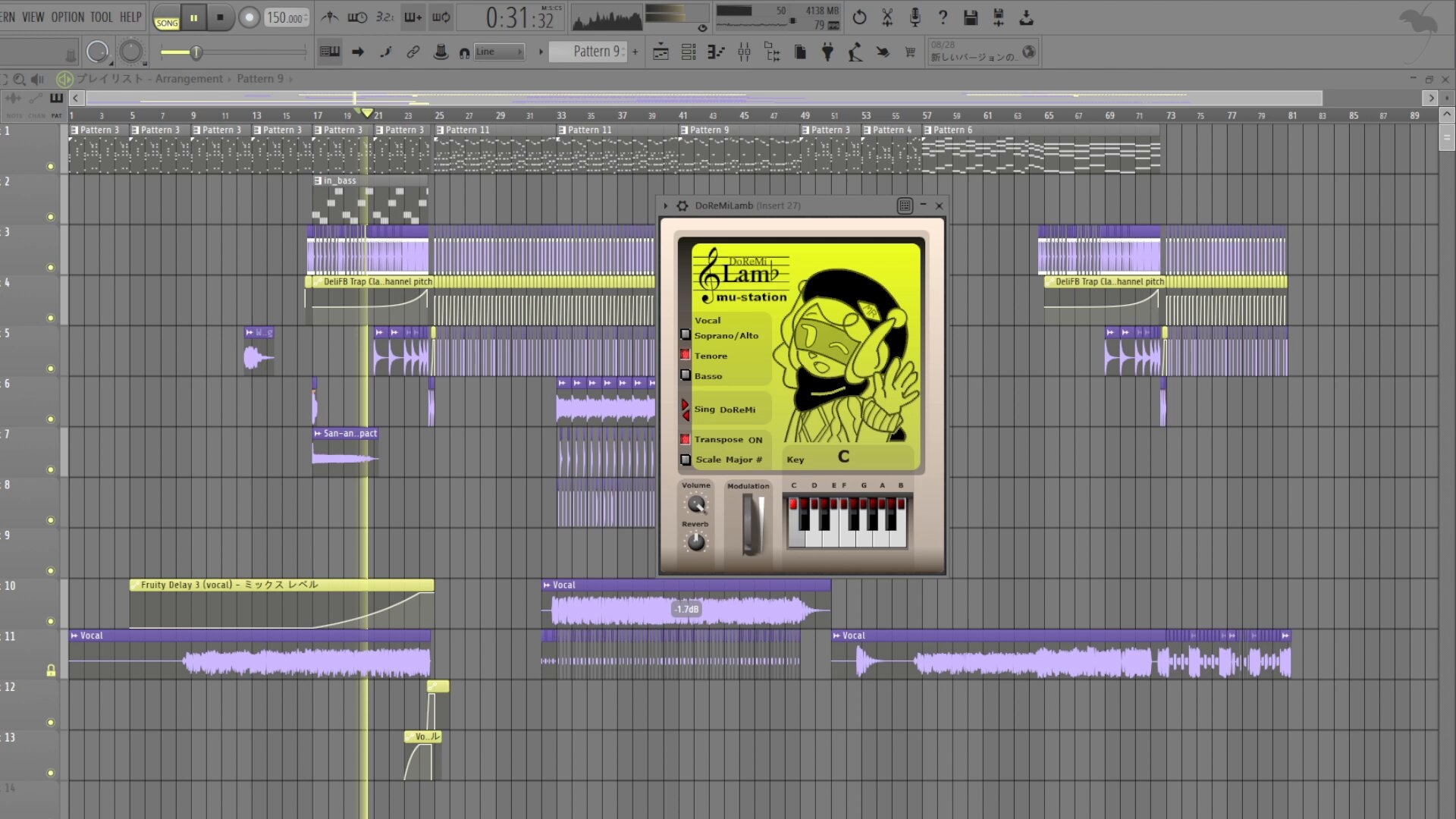Screen dimensions: 1456x819
Task: Open the OPTION menu
Action: 67,17
